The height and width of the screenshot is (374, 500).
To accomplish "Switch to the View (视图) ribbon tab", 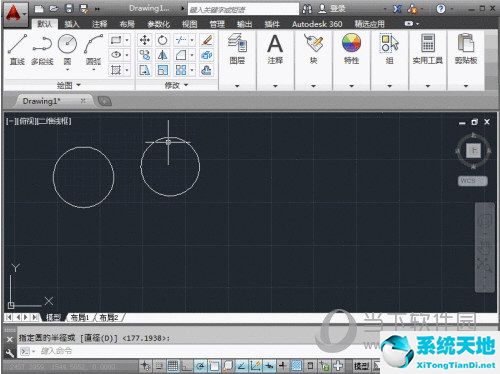I will click(189, 24).
